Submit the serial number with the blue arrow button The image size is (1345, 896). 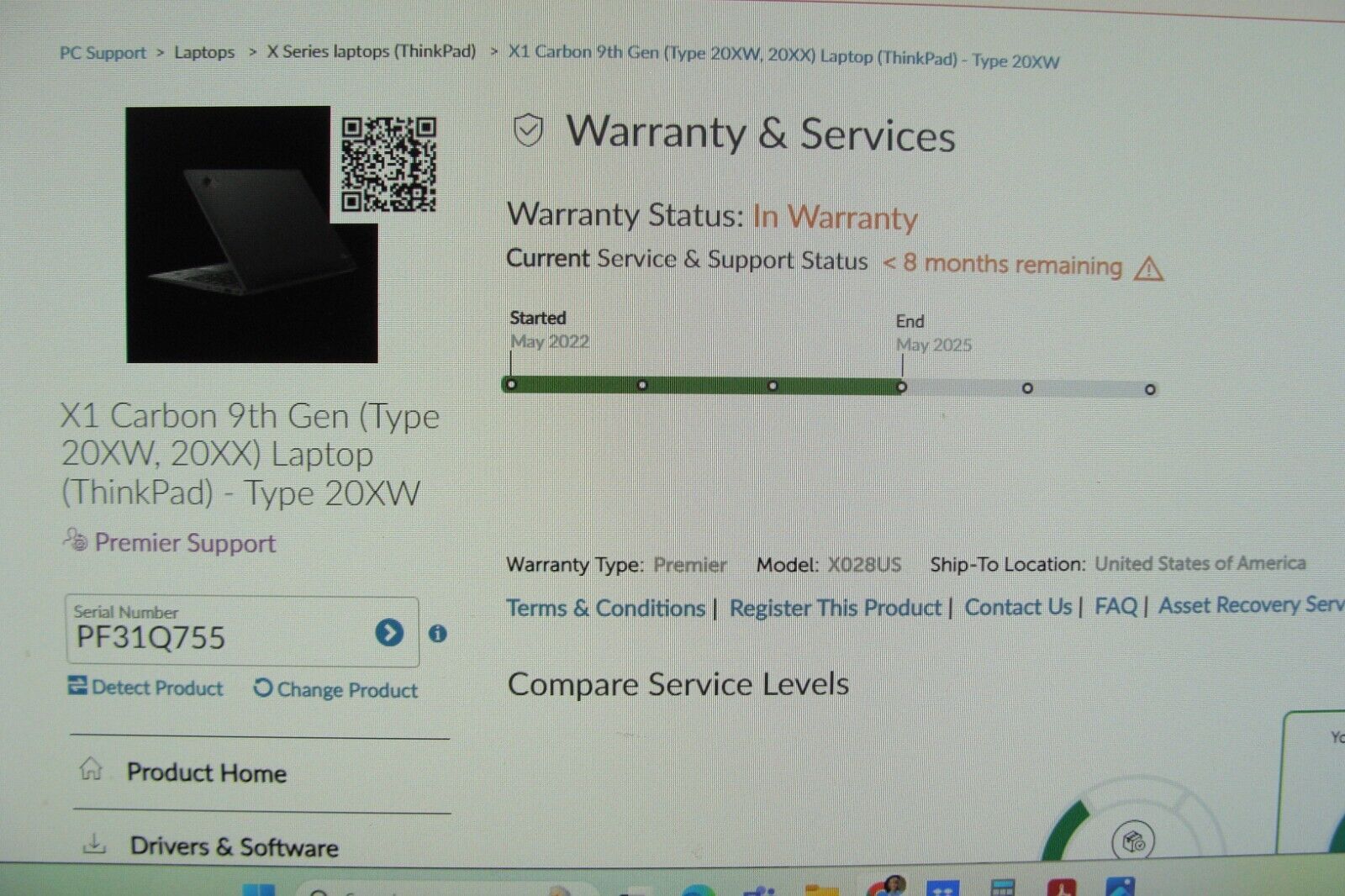click(389, 632)
